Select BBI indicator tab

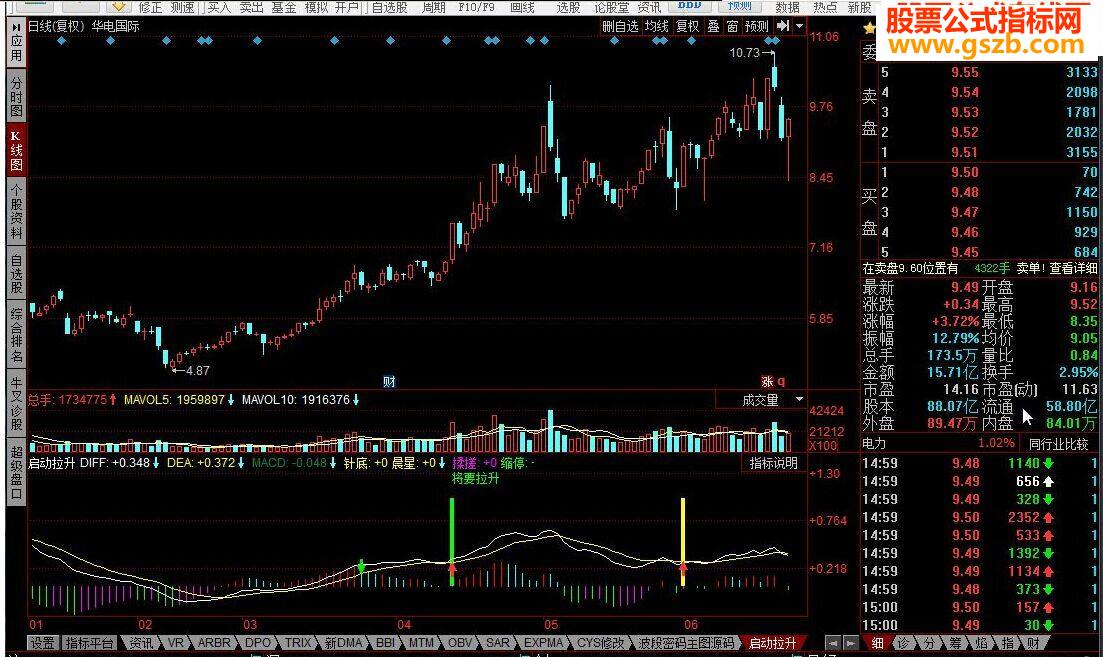(x=385, y=643)
